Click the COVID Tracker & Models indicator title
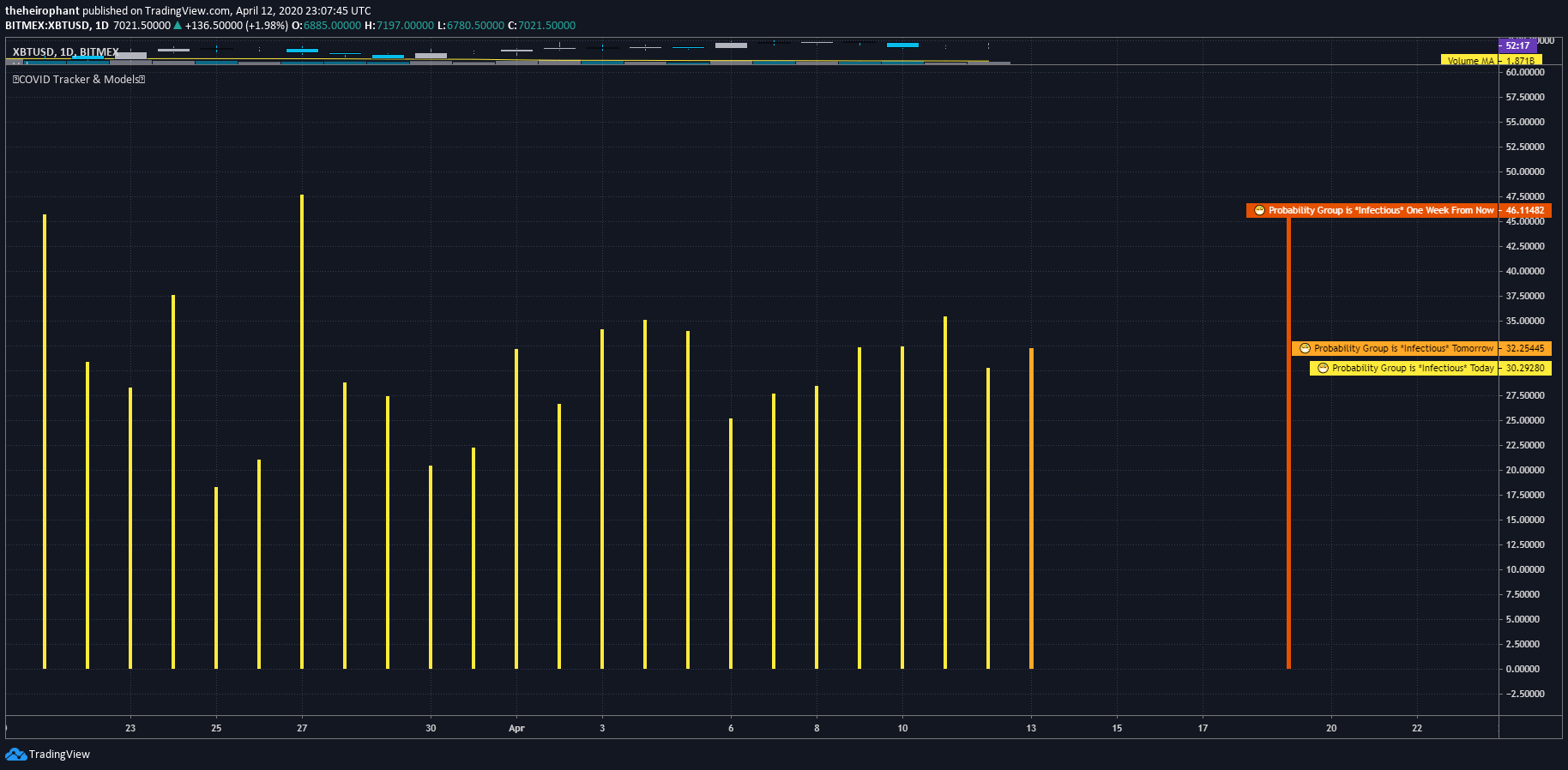 tap(79, 80)
